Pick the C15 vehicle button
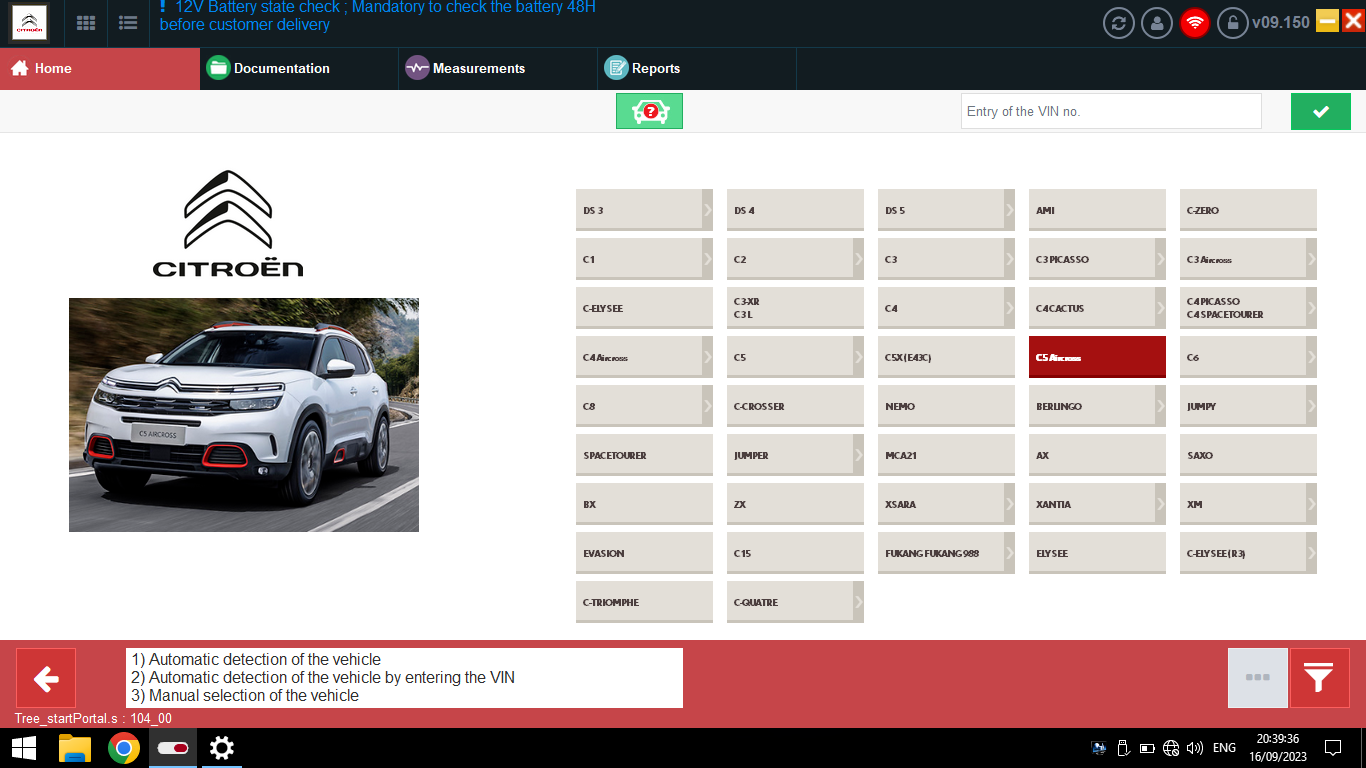Image resolution: width=1366 pixels, height=768 pixels. [795, 553]
